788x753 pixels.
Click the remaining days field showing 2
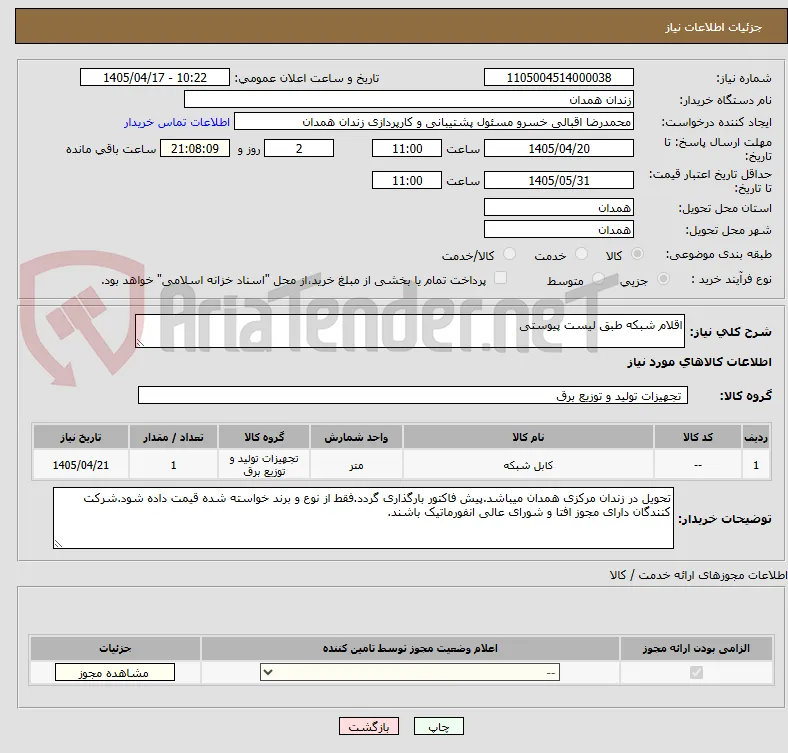point(299,148)
